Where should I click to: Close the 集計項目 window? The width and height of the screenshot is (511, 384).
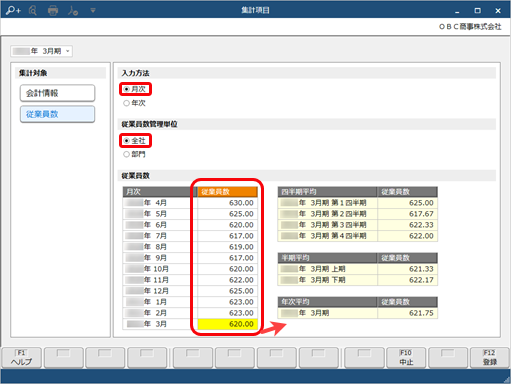[498, 11]
